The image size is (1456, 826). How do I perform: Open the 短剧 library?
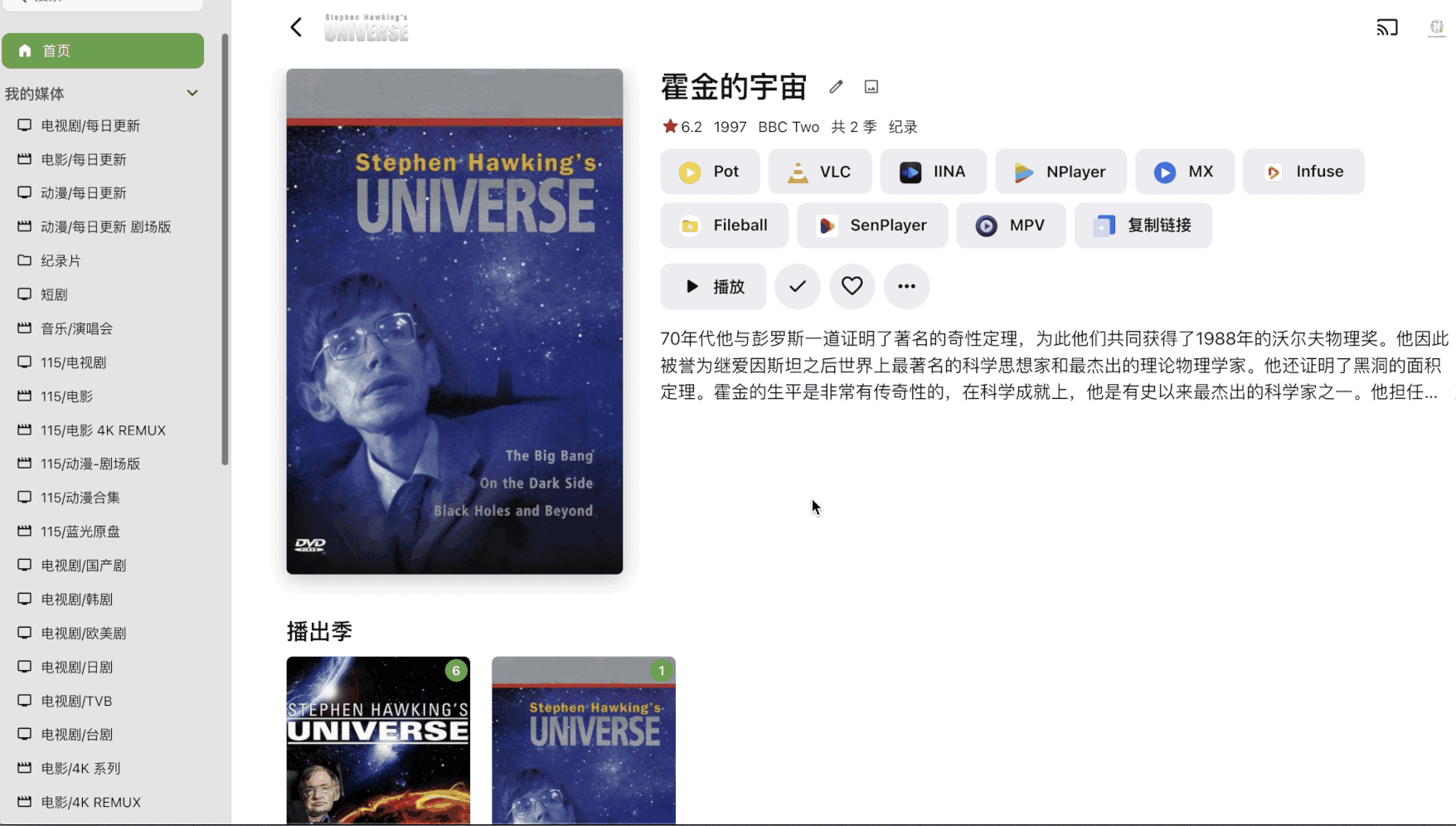click(x=103, y=294)
